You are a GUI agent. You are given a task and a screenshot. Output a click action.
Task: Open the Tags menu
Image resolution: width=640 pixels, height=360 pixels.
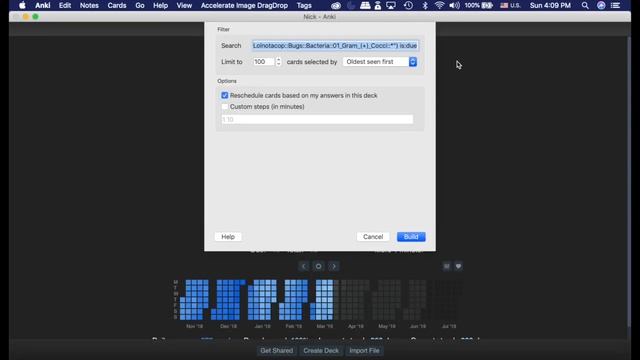coord(304,5)
